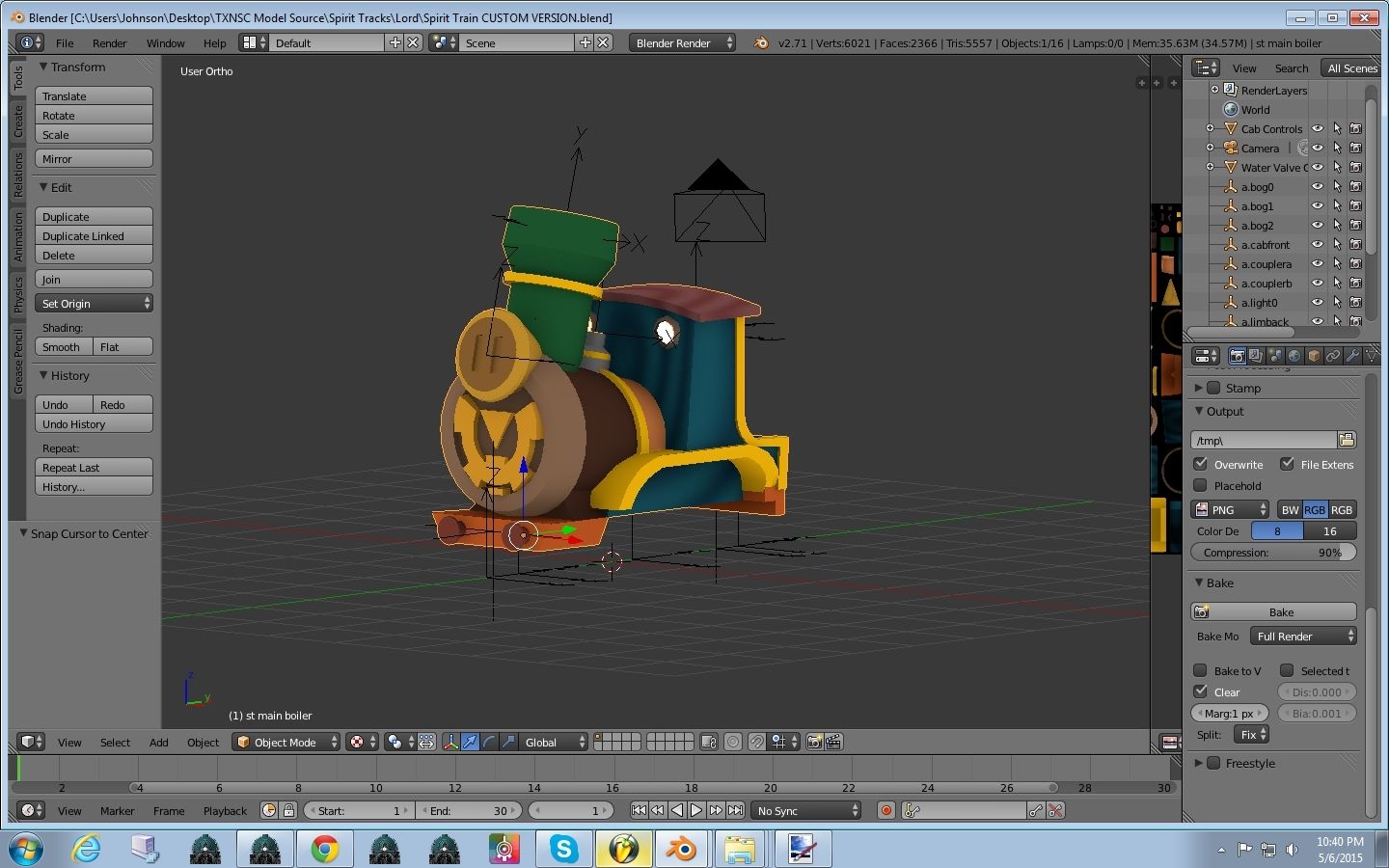Jump to the last frame of the timeline
This screenshot has height=868, width=1389.
(735, 810)
